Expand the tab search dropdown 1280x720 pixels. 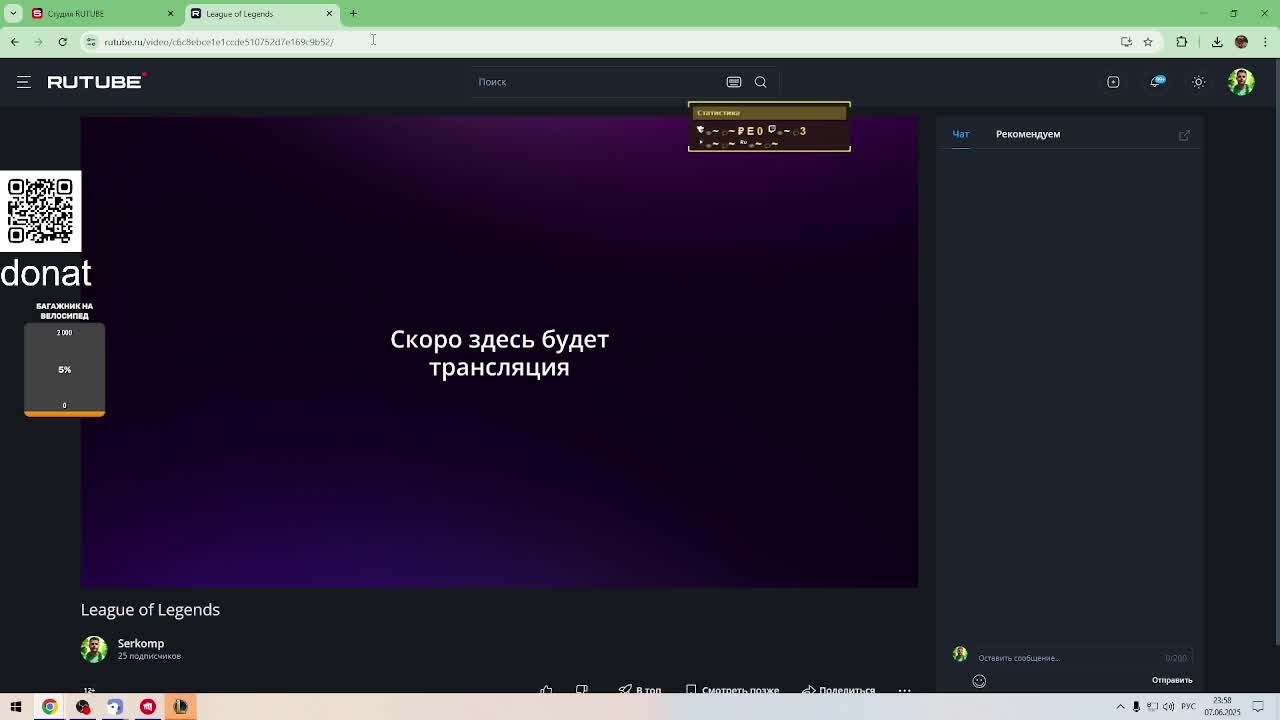pos(14,13)
